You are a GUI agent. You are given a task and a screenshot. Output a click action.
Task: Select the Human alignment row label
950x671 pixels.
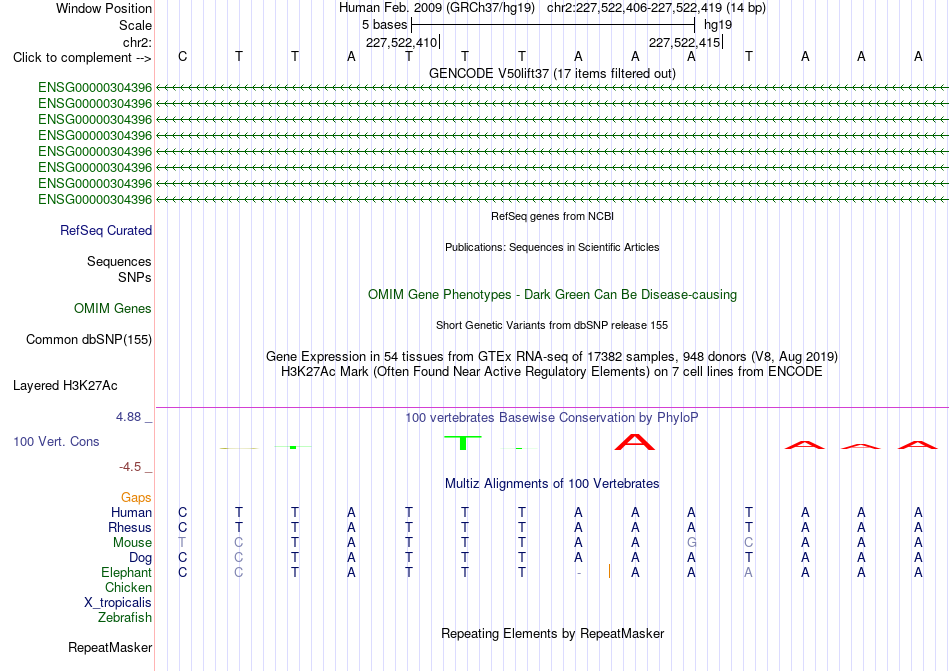[x=131, y=513]
